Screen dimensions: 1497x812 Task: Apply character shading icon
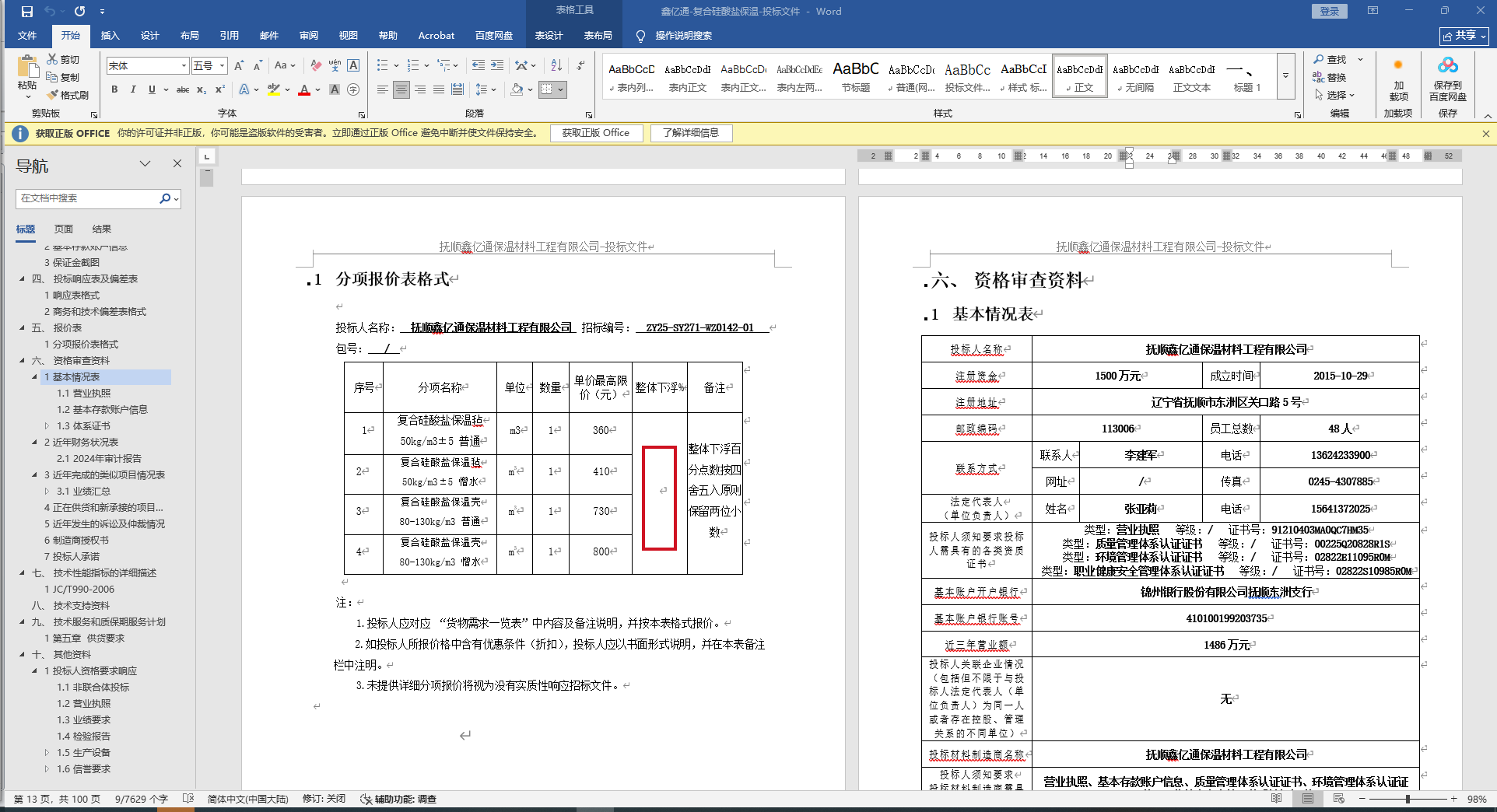[335, 89]
